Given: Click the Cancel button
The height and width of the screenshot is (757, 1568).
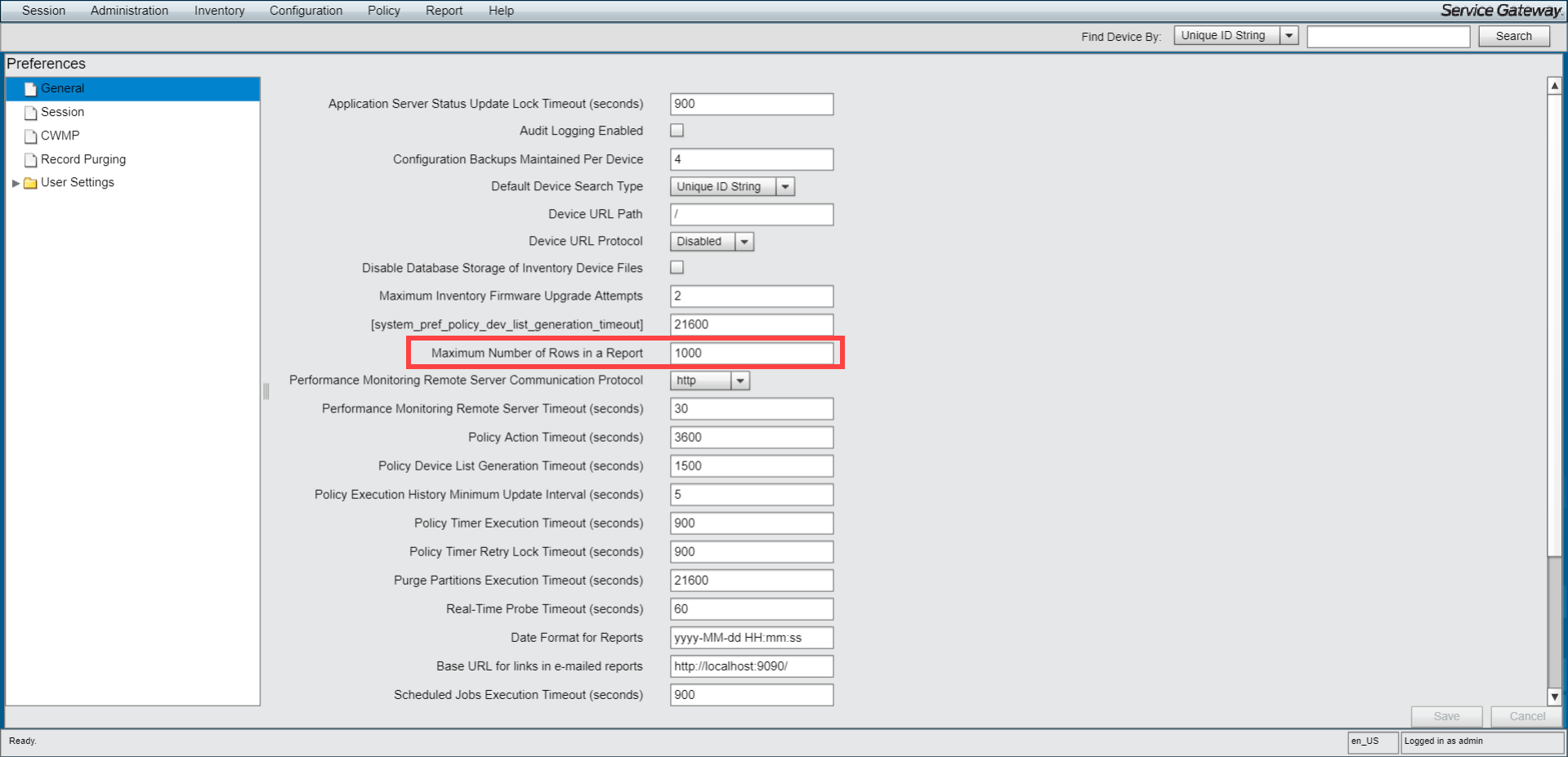Looking at the screenshot, I should click(x=1526, y=716).
